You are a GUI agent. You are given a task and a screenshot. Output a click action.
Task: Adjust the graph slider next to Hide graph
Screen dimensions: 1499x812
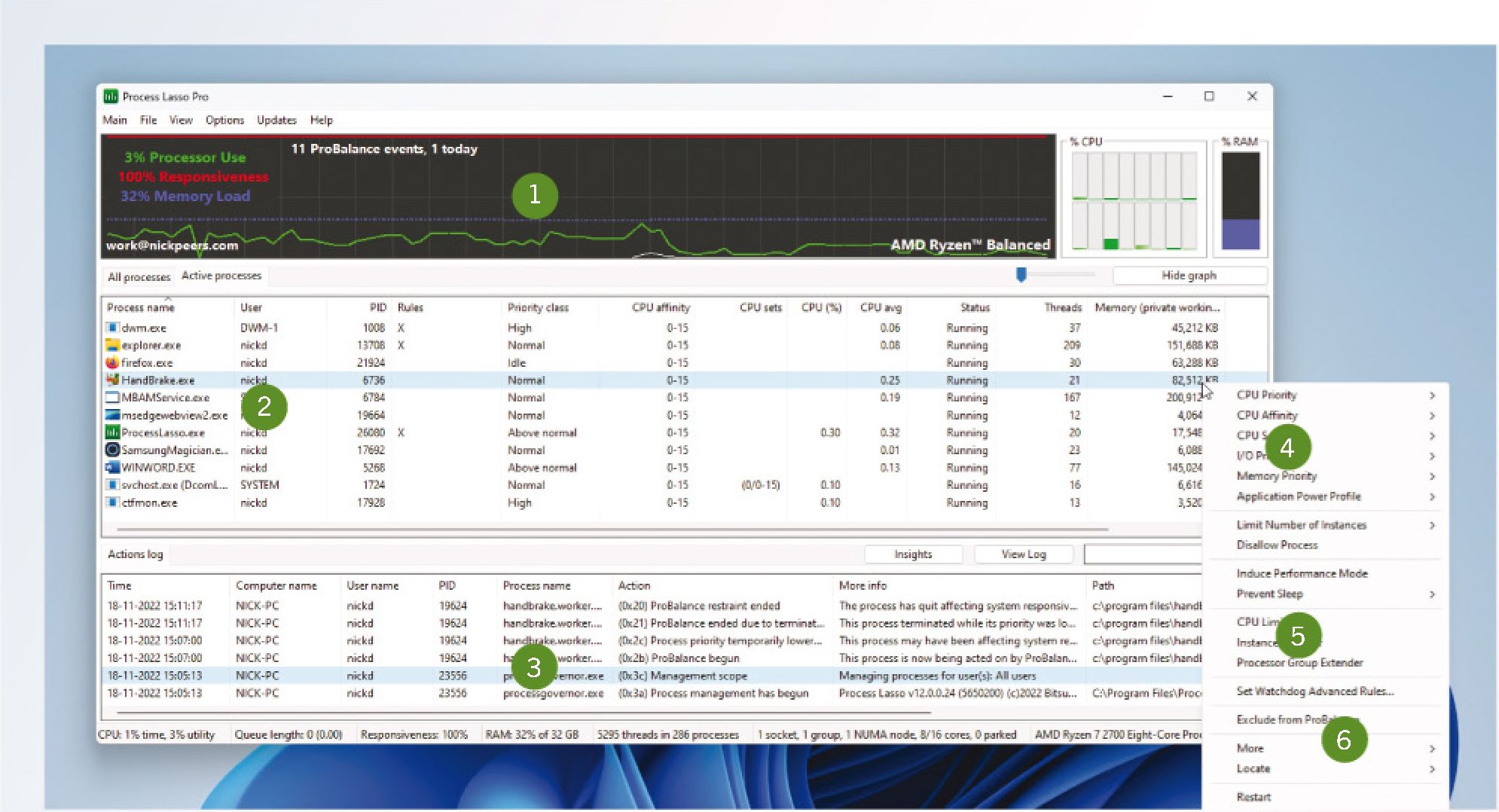1021,275
